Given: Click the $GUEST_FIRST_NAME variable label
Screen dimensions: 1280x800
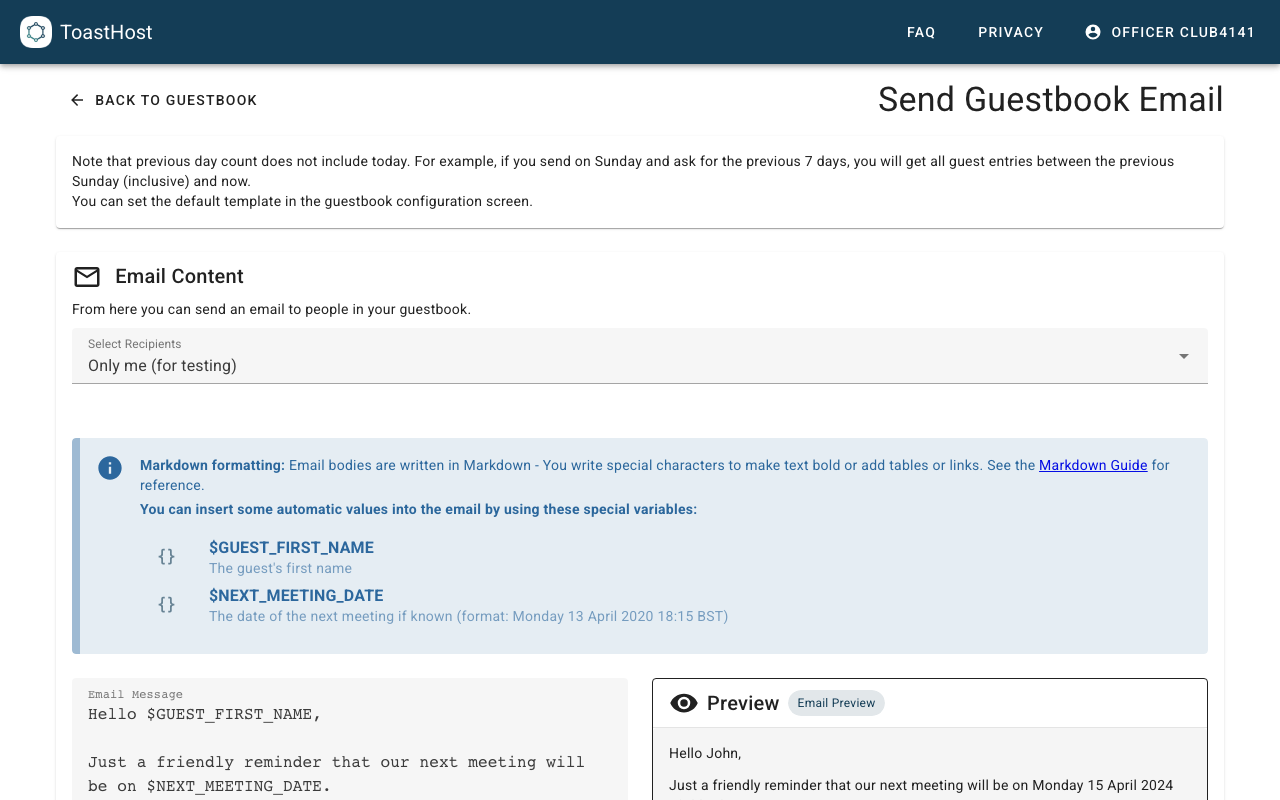Looking at the screenshot, I should [291, 547].
